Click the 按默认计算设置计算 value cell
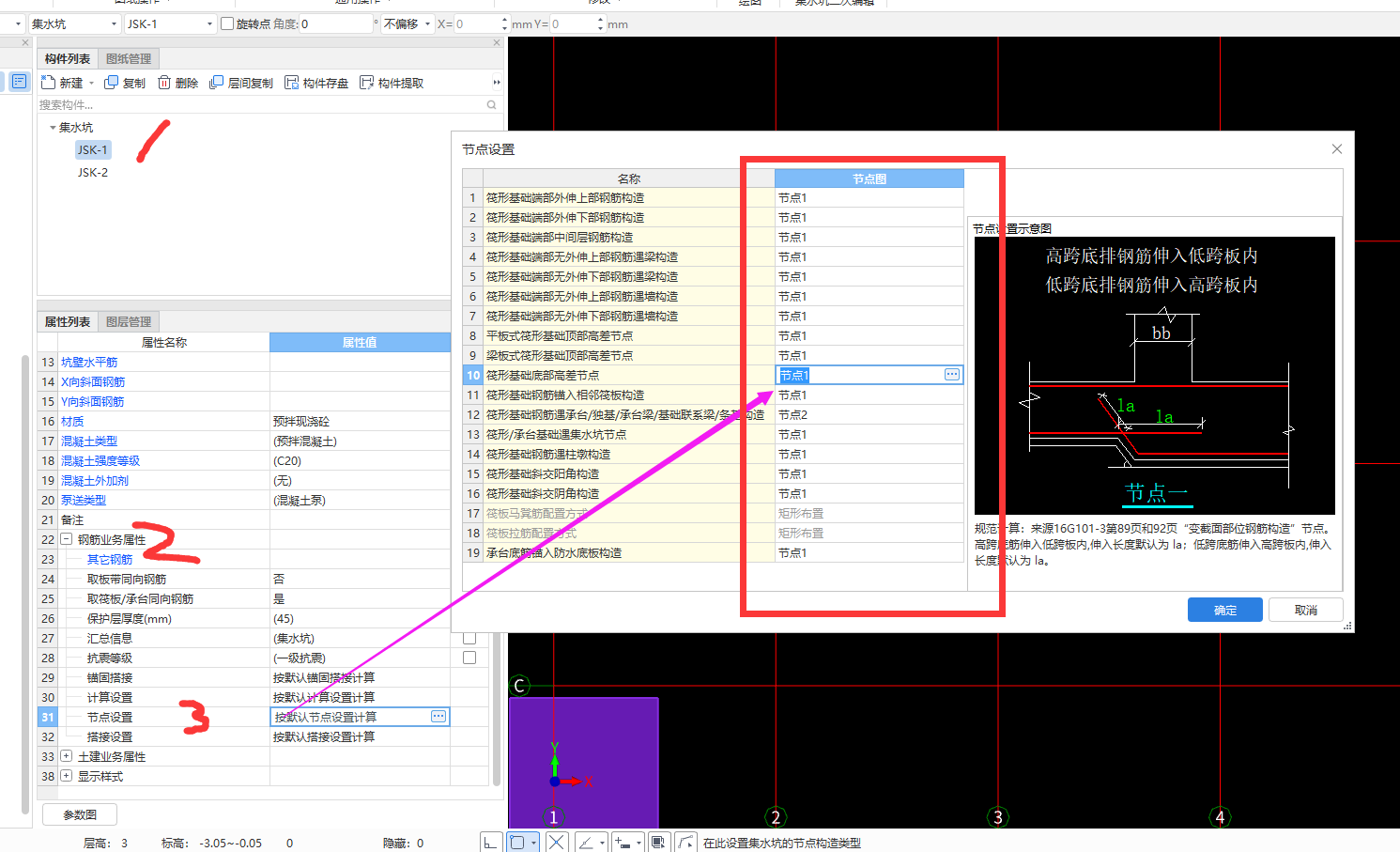 click(360, 697)
